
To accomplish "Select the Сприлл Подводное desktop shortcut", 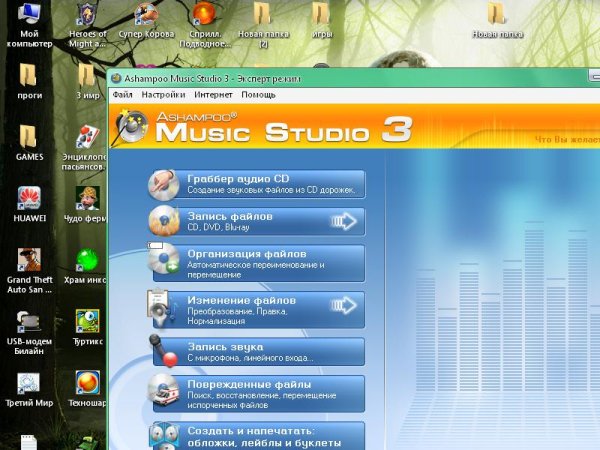I will click(205, 25).
